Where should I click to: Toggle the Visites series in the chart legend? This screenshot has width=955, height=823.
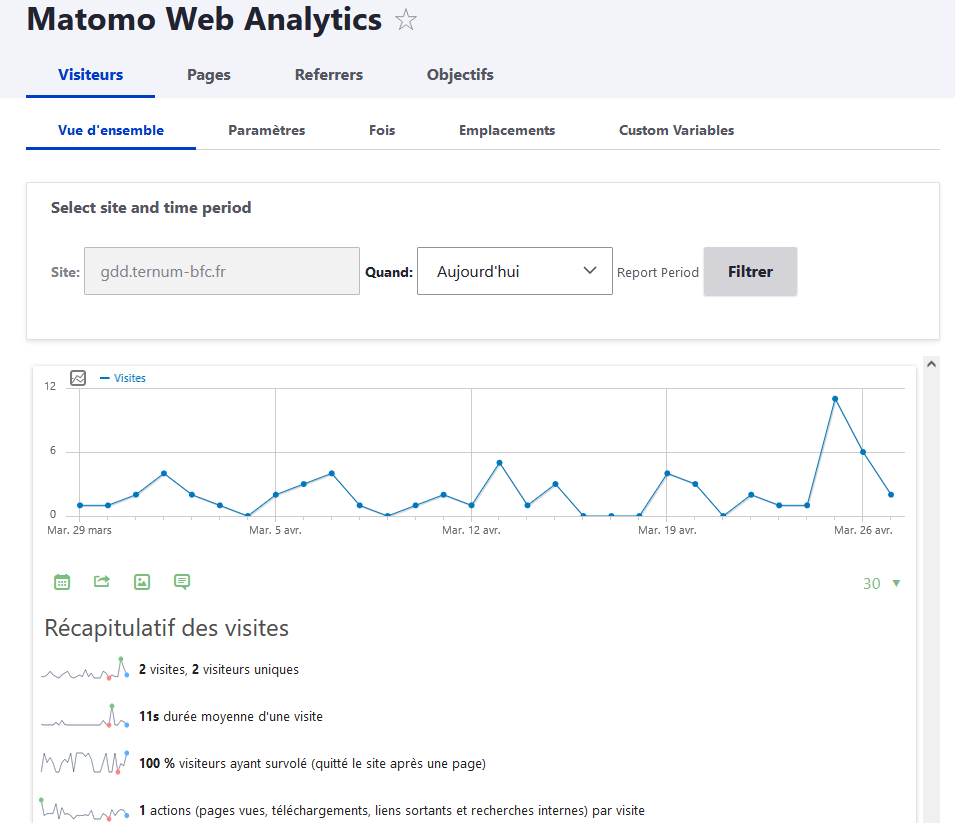point(130,378)
